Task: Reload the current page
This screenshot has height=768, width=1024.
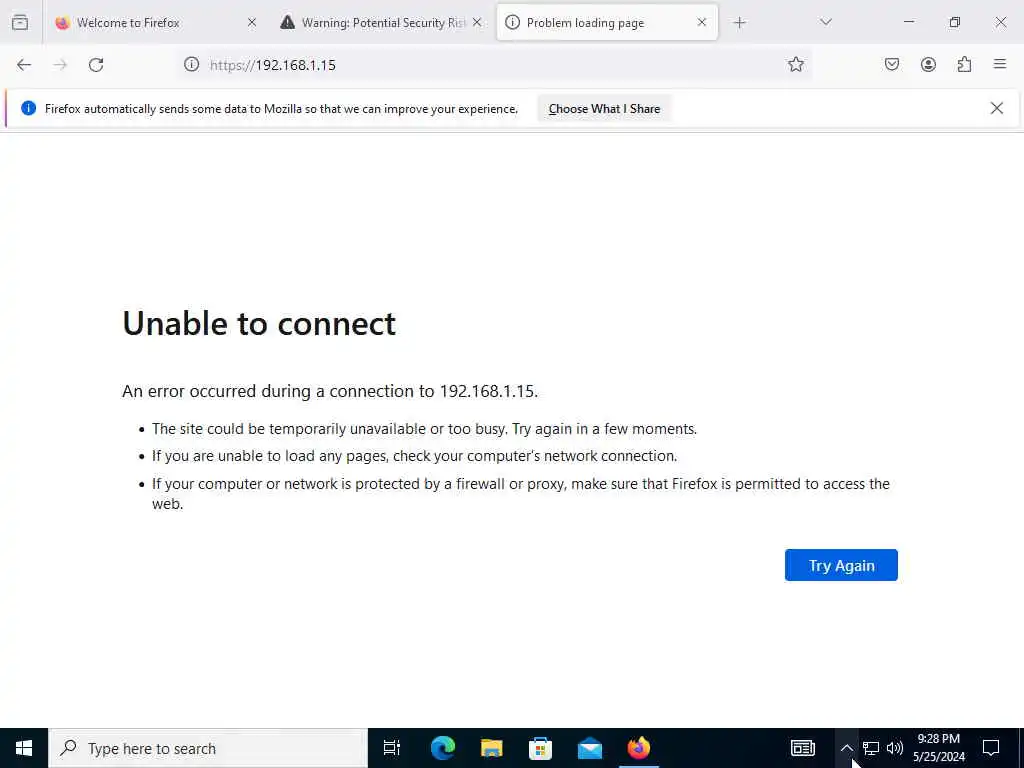Action: point(96,65)
